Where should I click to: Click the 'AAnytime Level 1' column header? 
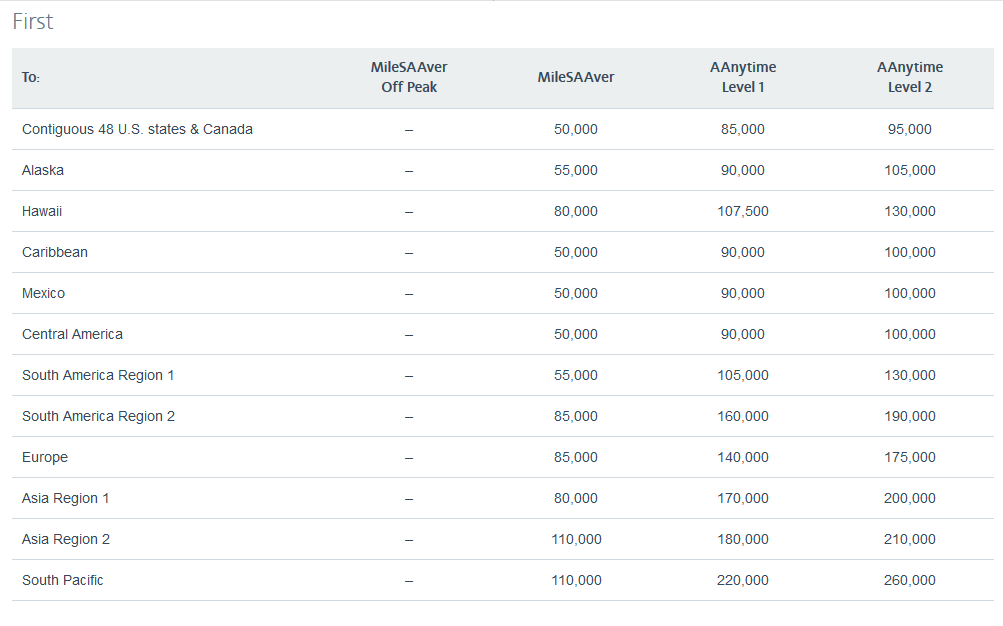pyautogui.click(x=743, y=77)
